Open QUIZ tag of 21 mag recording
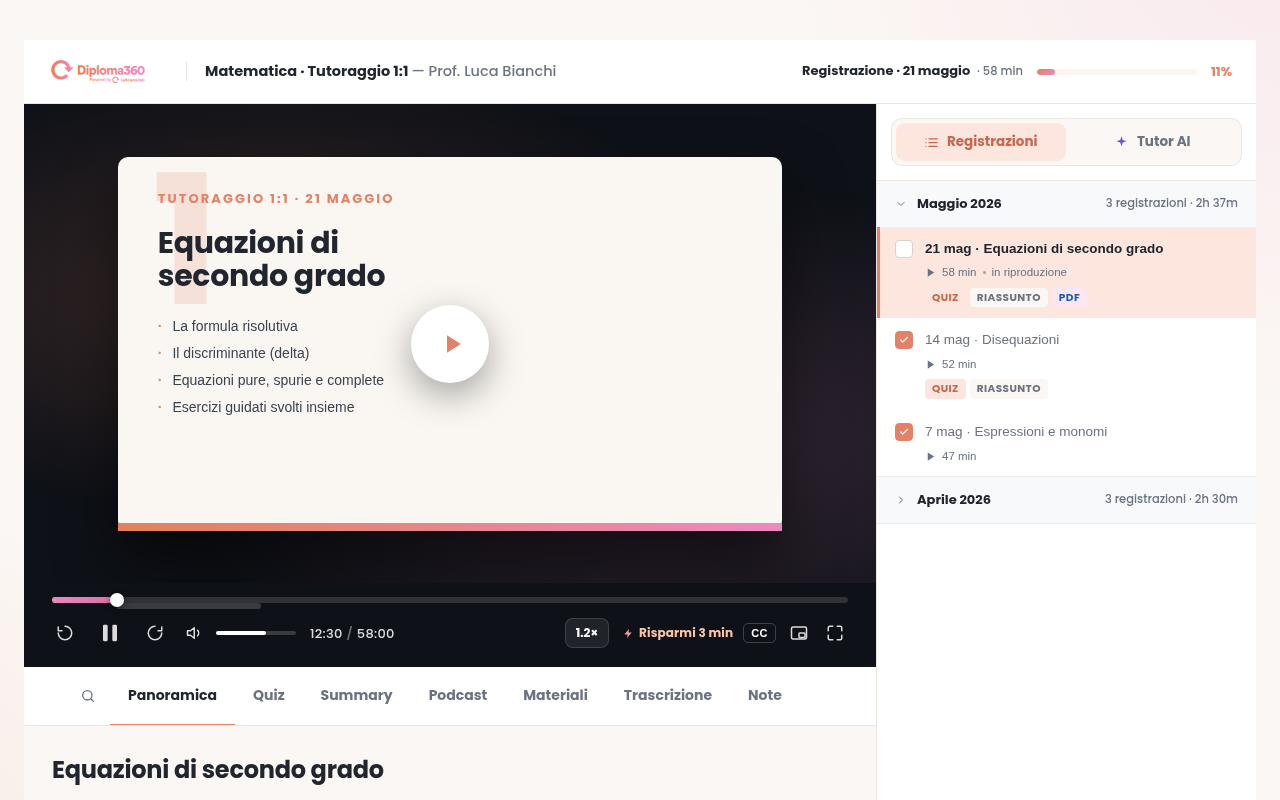The image size is (1280, 800). [945, 298]
